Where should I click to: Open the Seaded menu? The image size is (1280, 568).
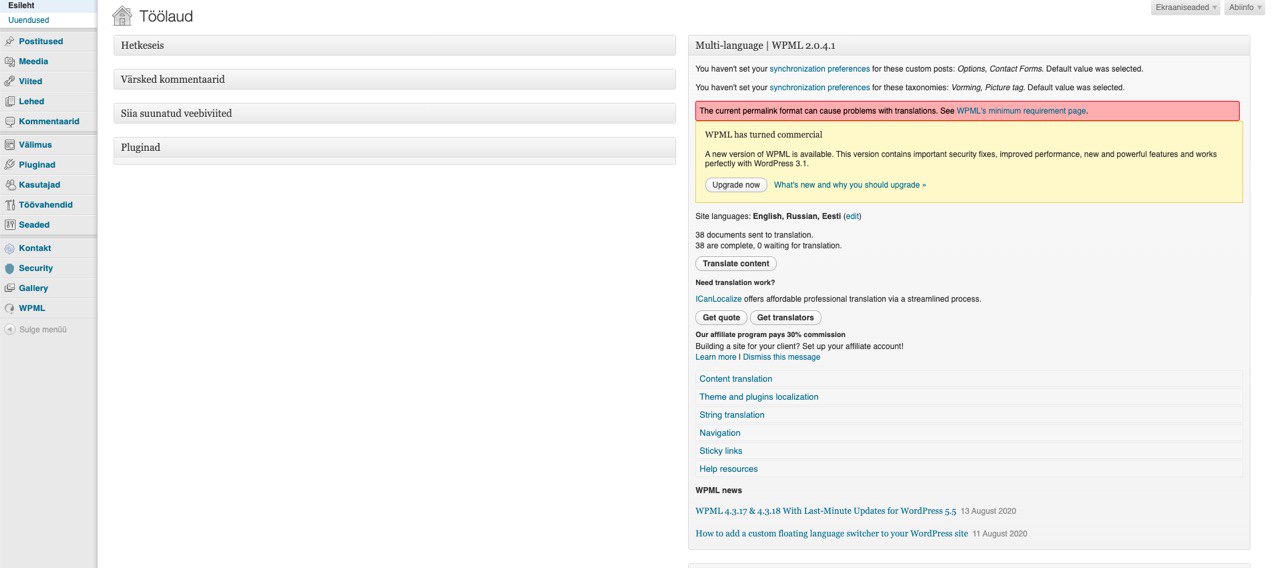[x=34, y=224]
